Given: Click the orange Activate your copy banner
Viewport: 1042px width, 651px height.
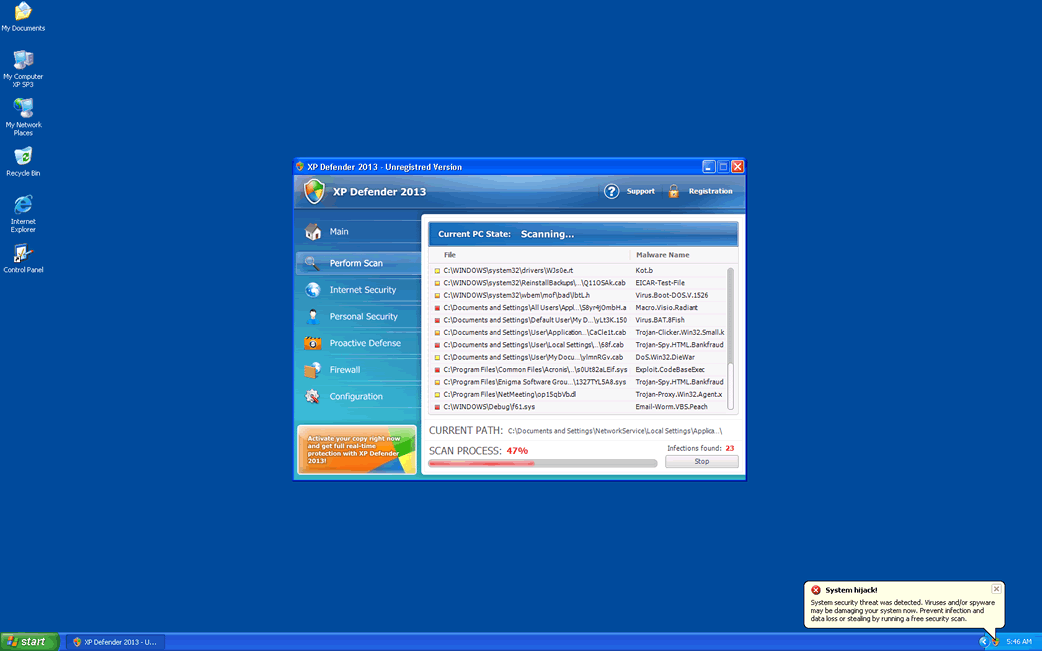Looking at the screenshot, I should coord(357,449).
